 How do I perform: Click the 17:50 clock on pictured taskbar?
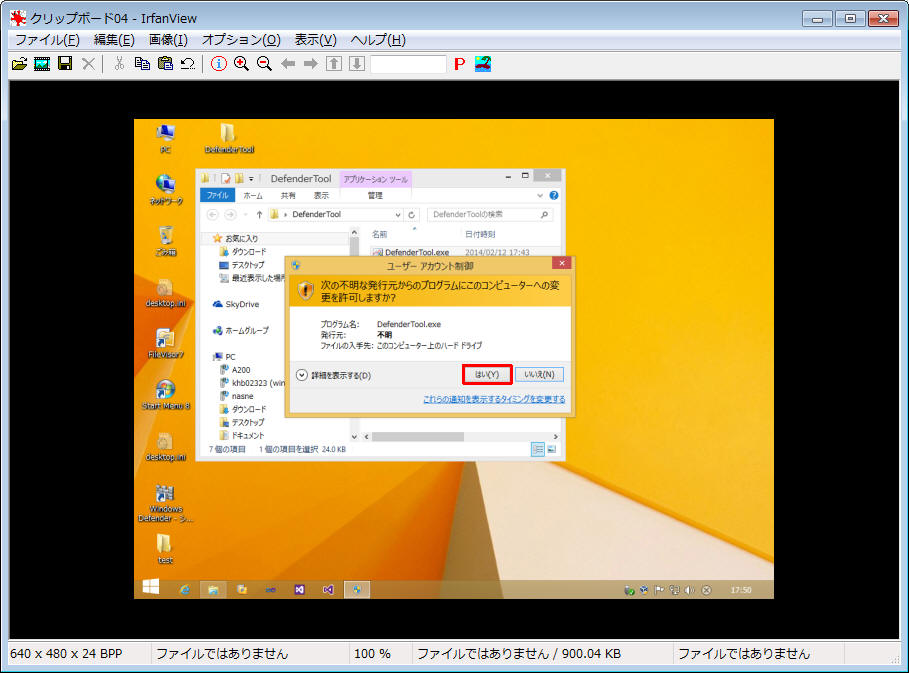(741, 590)
